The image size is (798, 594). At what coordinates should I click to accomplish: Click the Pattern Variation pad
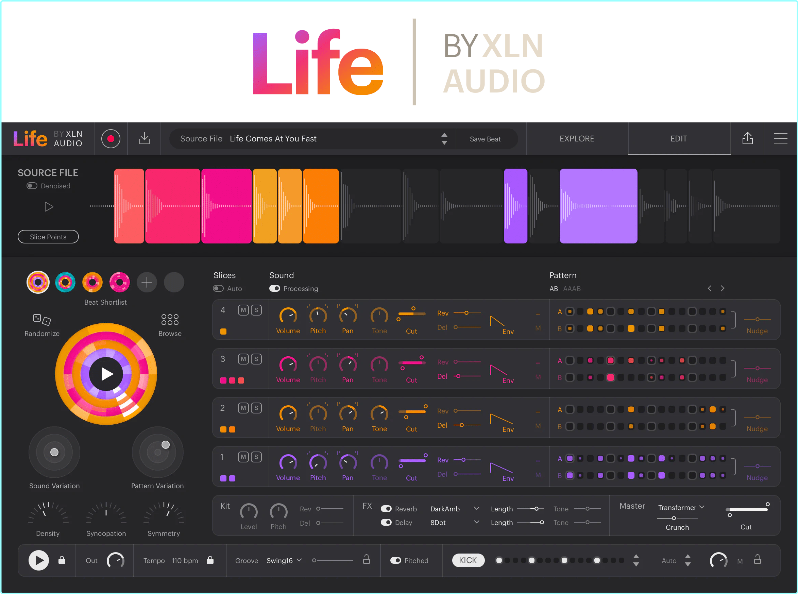[158, 452]
